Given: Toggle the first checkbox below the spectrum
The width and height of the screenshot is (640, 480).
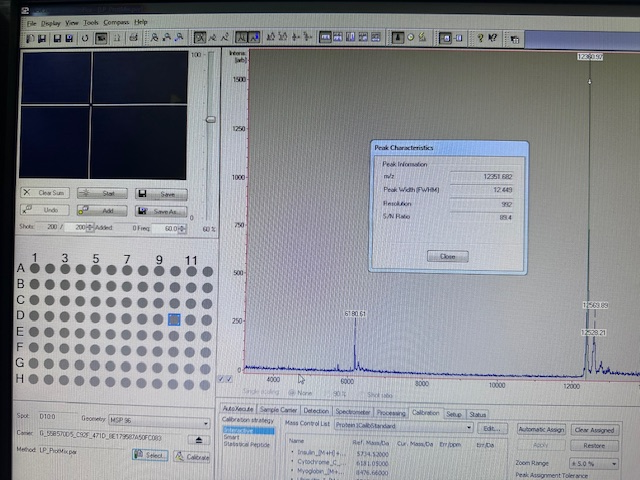Looking at the screenshot, I should click(x=222, y=379).
